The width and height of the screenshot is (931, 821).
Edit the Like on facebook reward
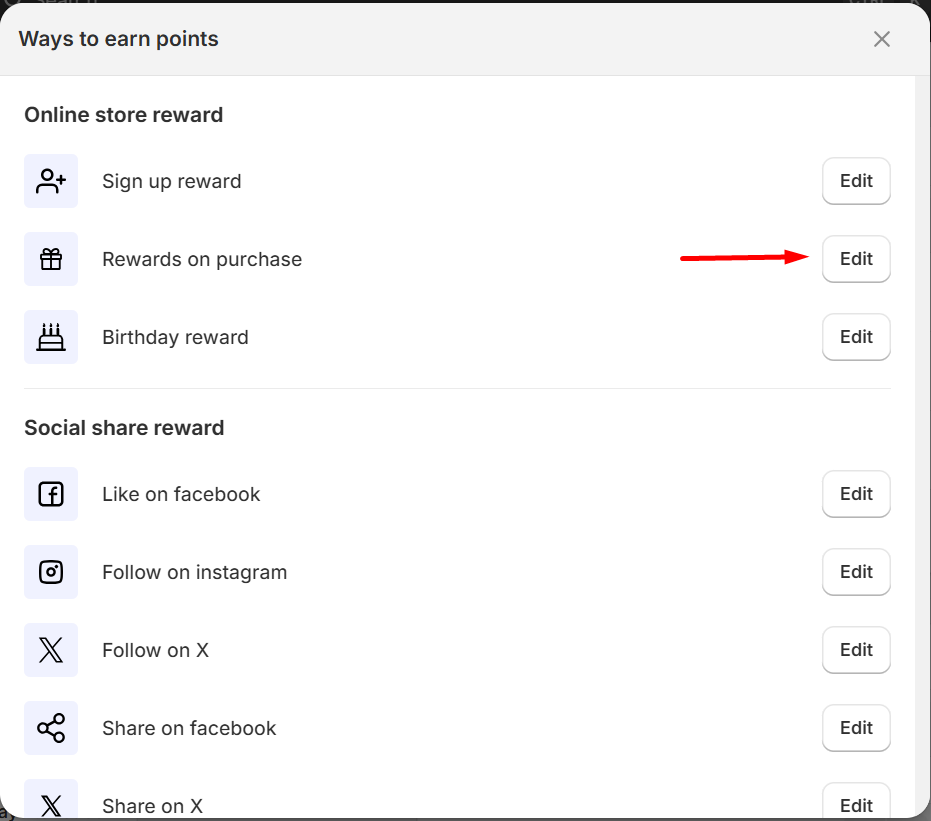pyautogui.click(x=856, y=494)
